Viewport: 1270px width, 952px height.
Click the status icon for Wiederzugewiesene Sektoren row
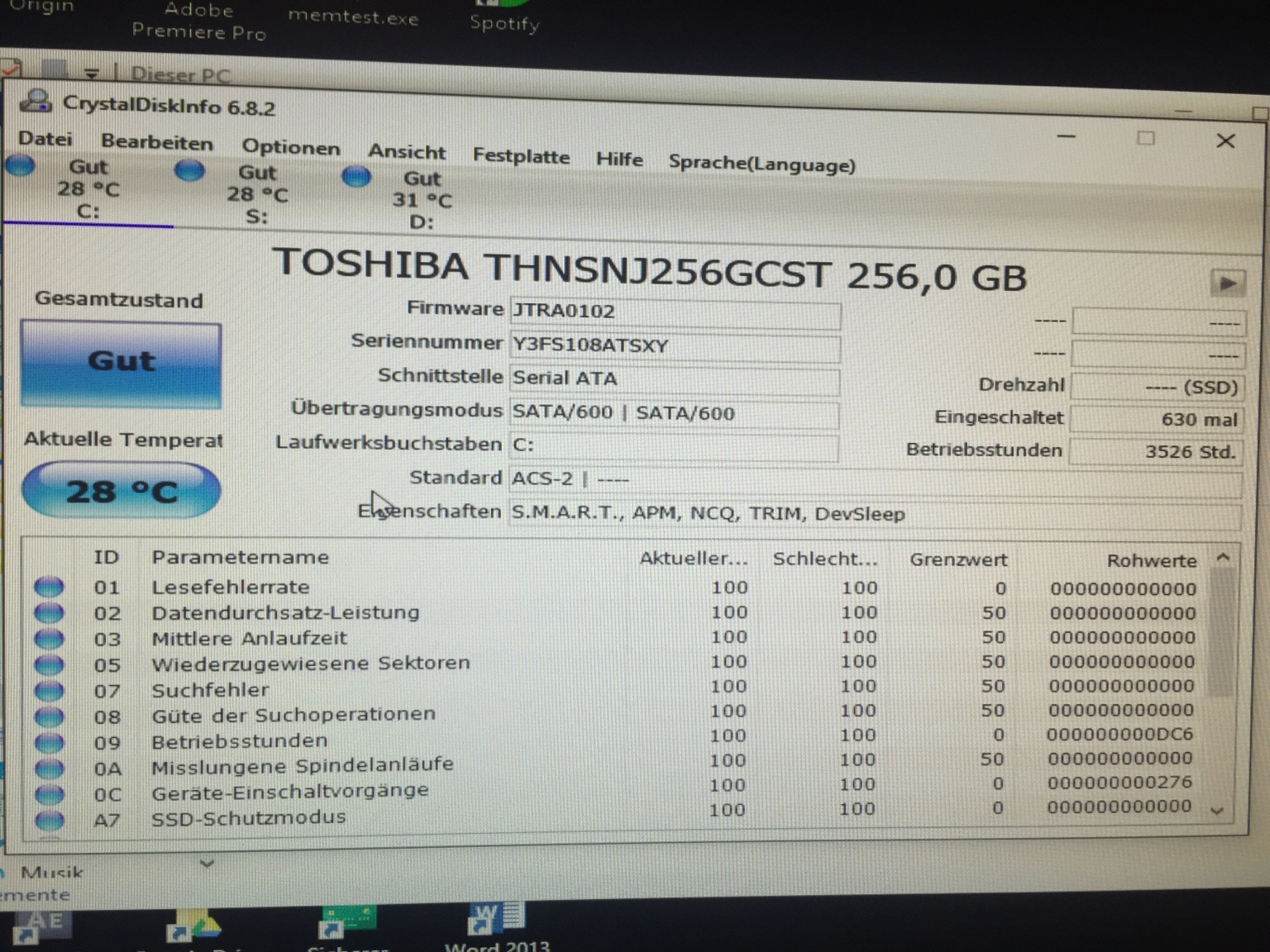(49, 664)
